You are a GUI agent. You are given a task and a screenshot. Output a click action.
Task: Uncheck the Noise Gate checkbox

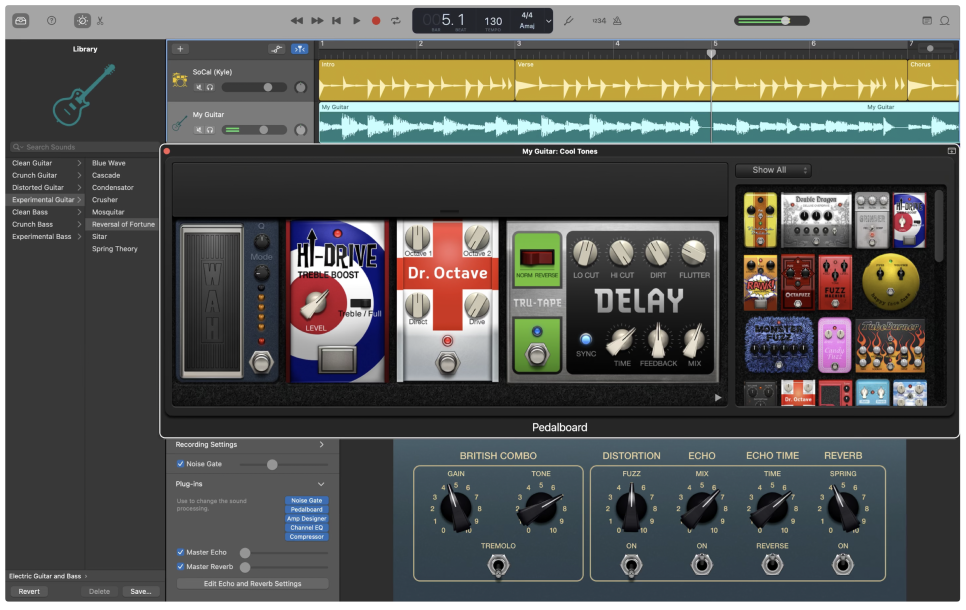(x=181, y=464)
